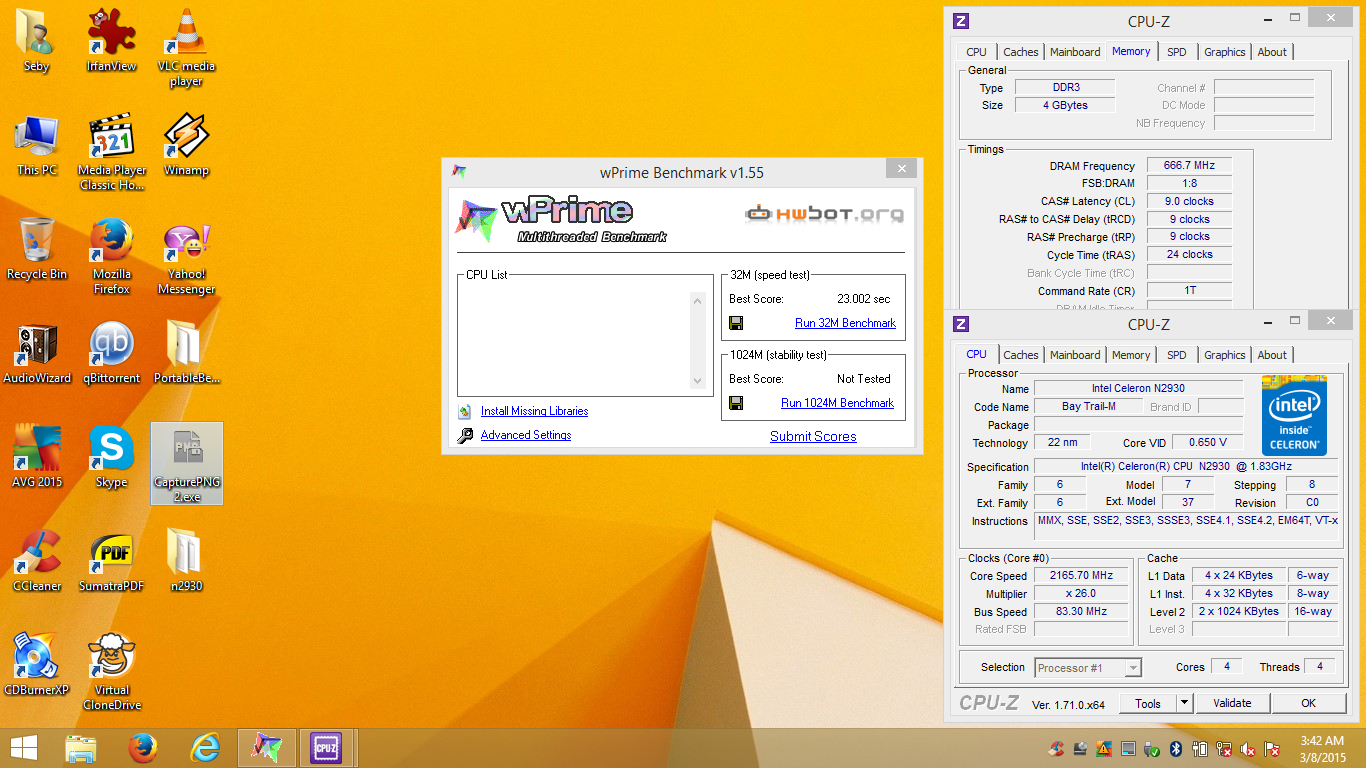
Task: Open SPD tab in lower CPU-Z window
Action: click(1177, 355)
